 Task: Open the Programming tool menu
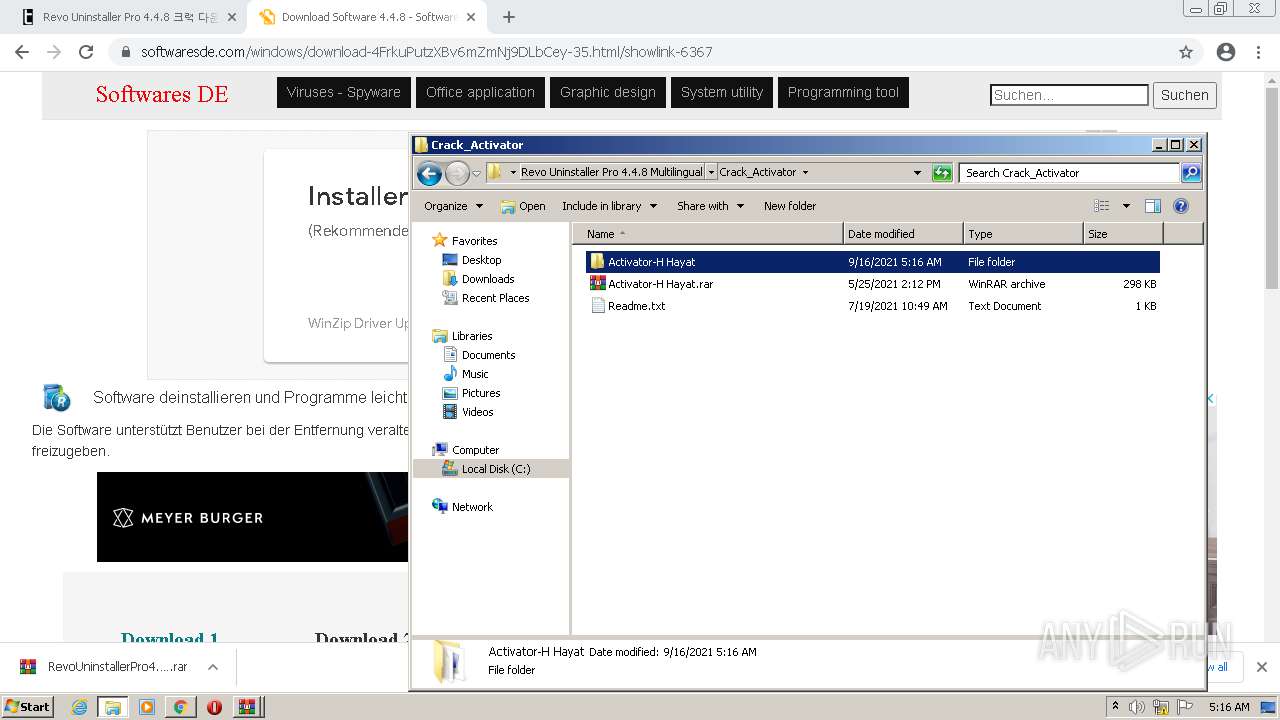(x=843, y=92)
